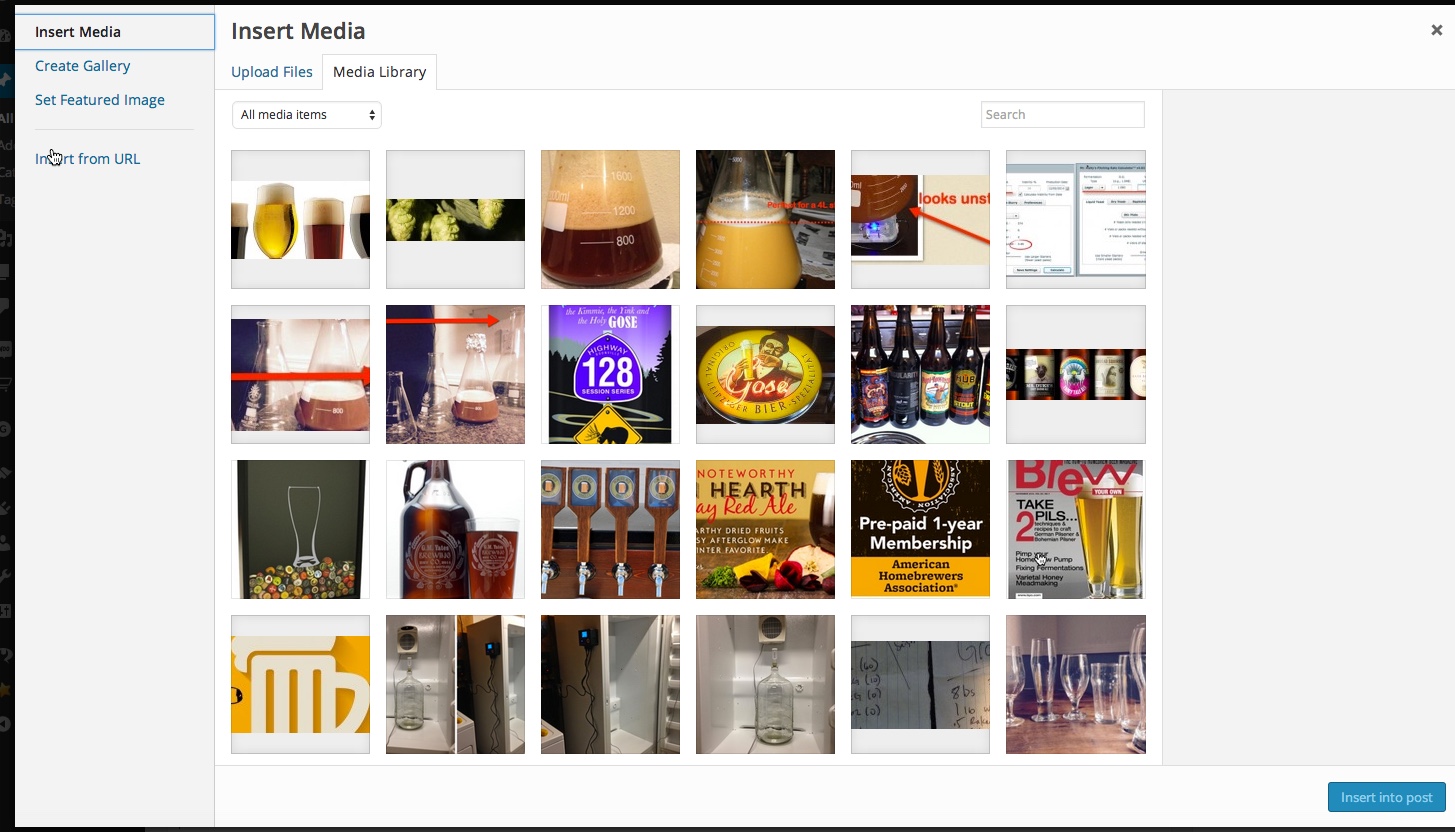
Task: Select the beer tap handles thumbnail
Action: click(x=610, y=529)
